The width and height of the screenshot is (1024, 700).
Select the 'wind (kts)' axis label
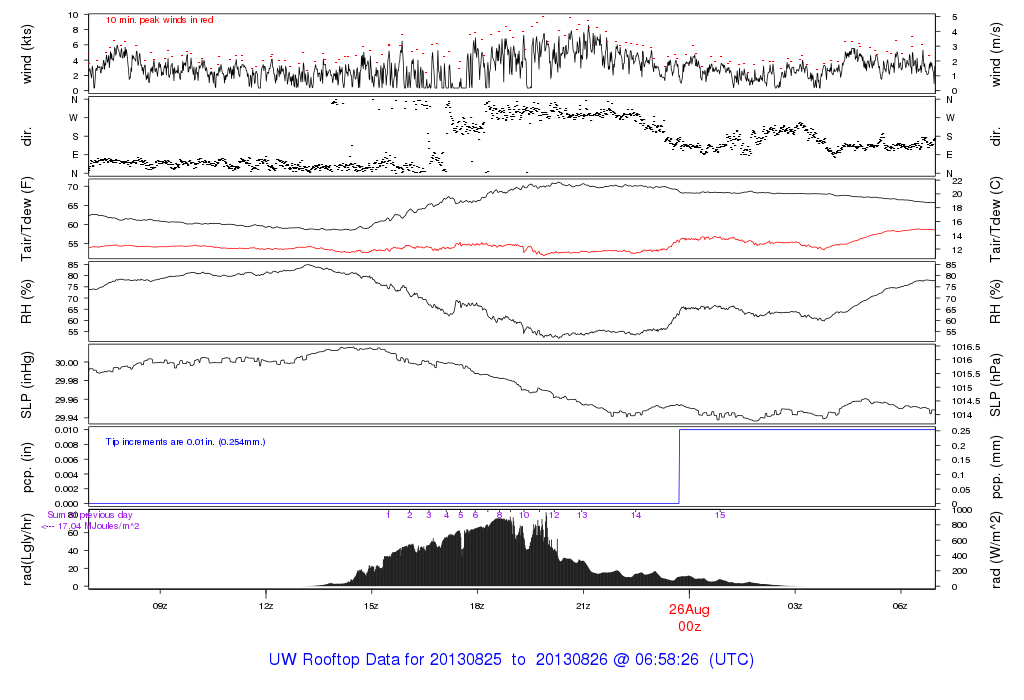pyautogui.click(x=27, y=54)
